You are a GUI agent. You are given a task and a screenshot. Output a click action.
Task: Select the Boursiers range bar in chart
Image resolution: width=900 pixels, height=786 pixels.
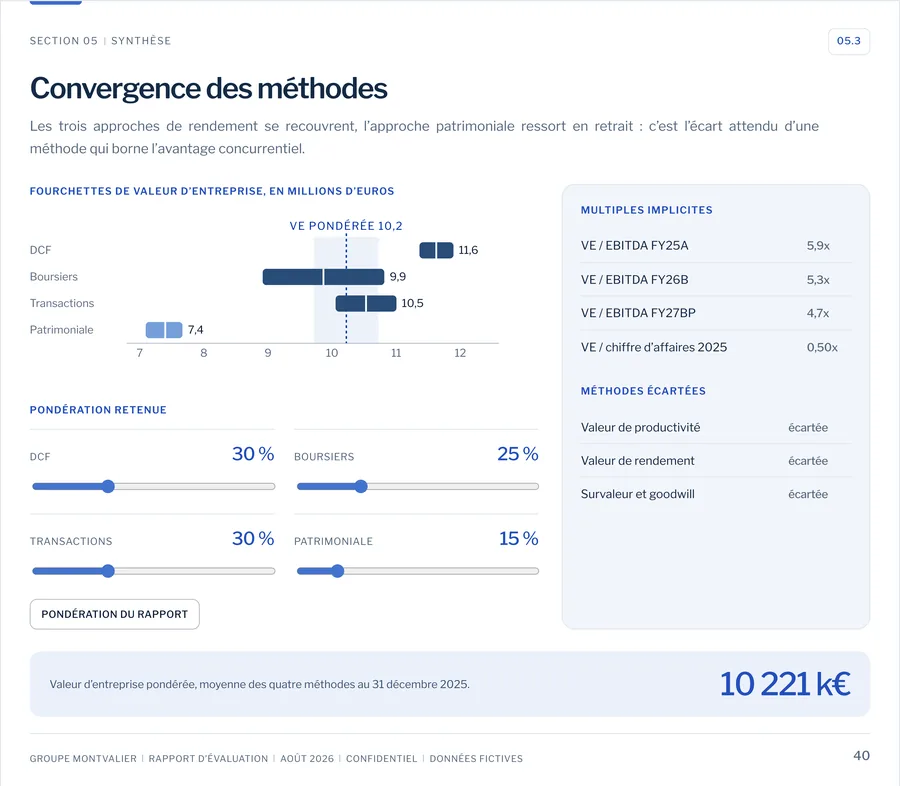(x=323, y=277)
